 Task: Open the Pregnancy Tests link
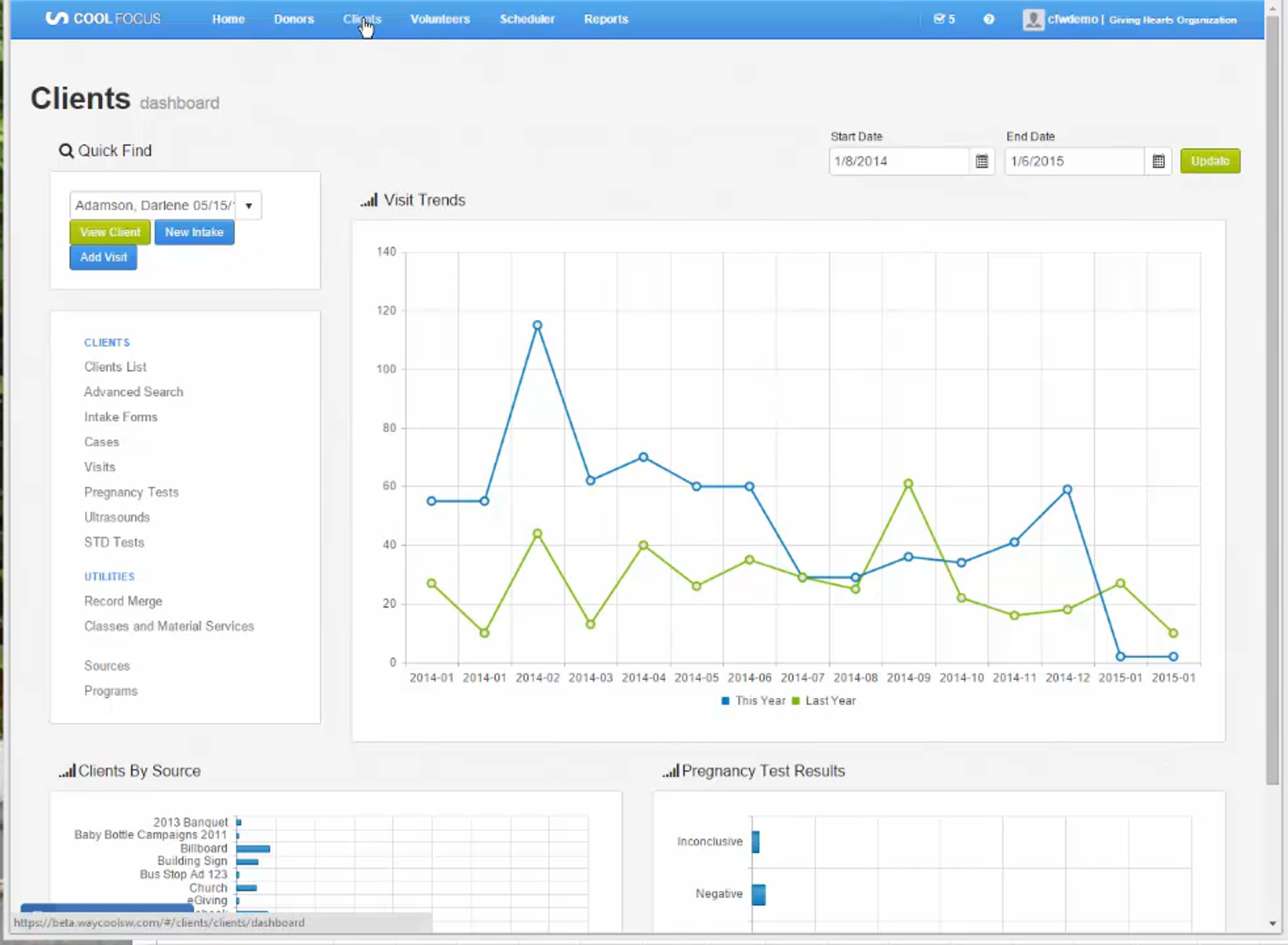pyautogui.click(x=131, y=492)
